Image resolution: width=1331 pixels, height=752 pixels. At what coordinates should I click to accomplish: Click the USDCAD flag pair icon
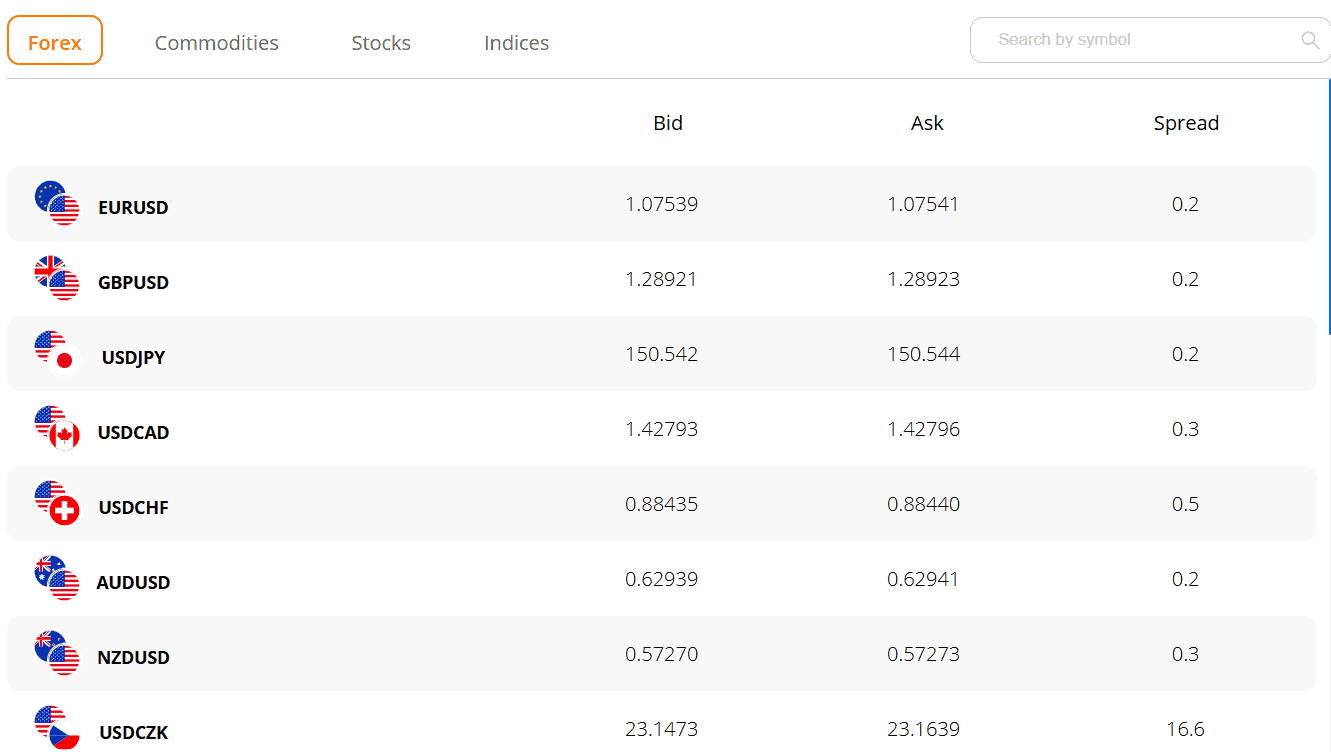click(57, 428)
